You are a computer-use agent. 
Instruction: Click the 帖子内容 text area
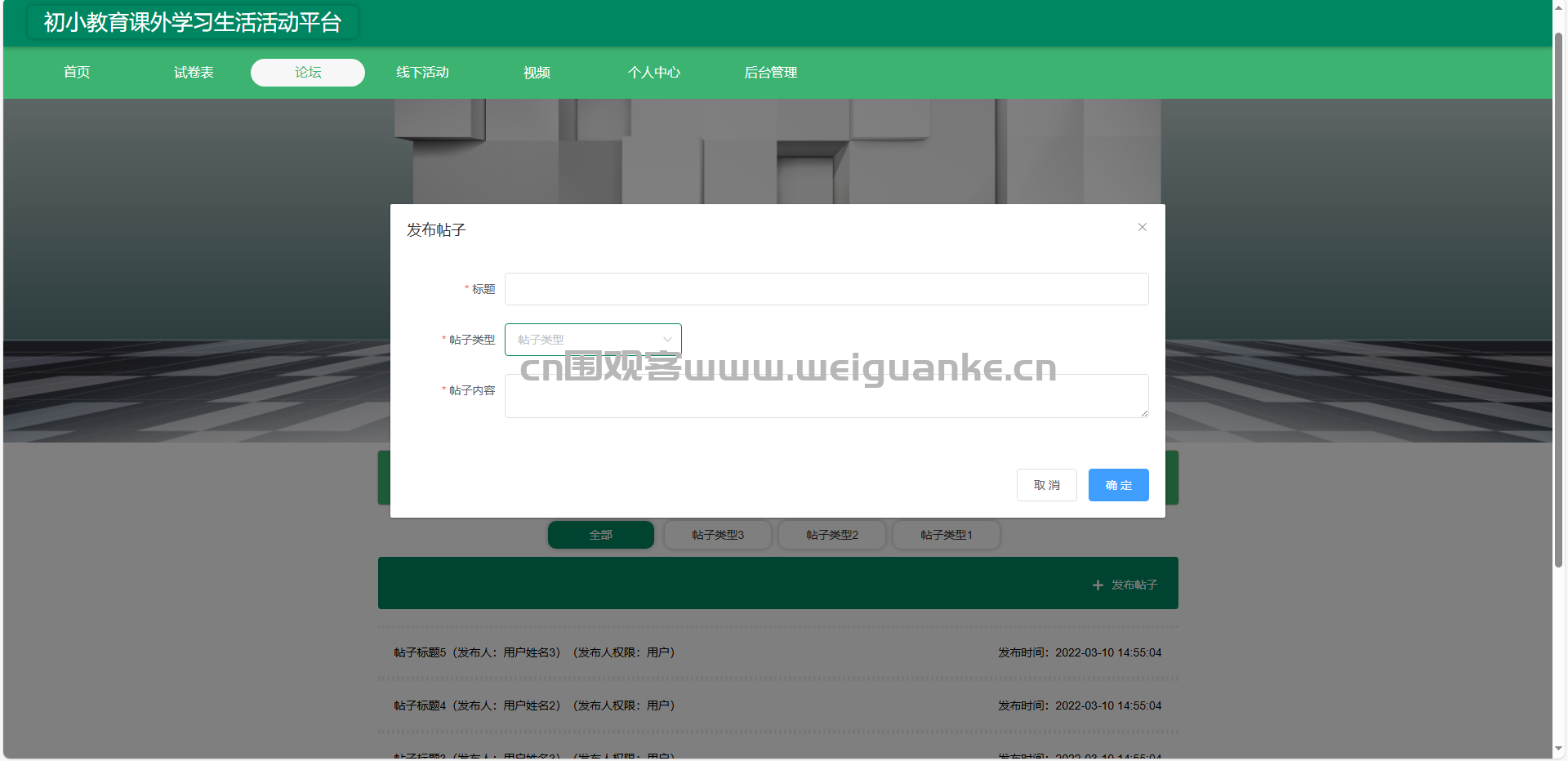pos(826,396)
